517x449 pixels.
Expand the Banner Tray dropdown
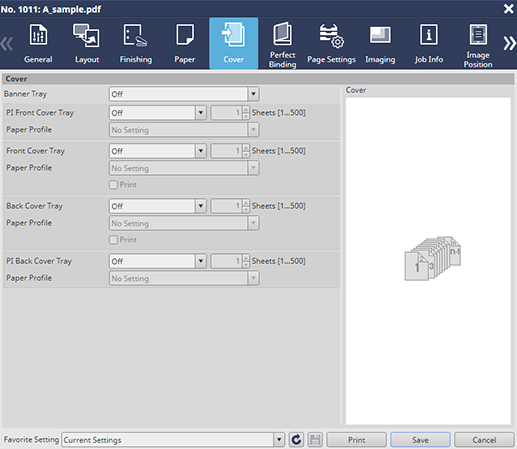(x=253, y=94)
